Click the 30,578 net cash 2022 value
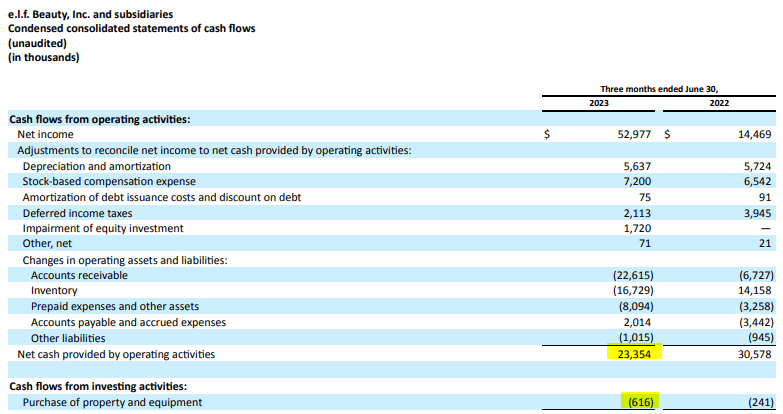This screenshot has width=783, height=414. [755, 354]
